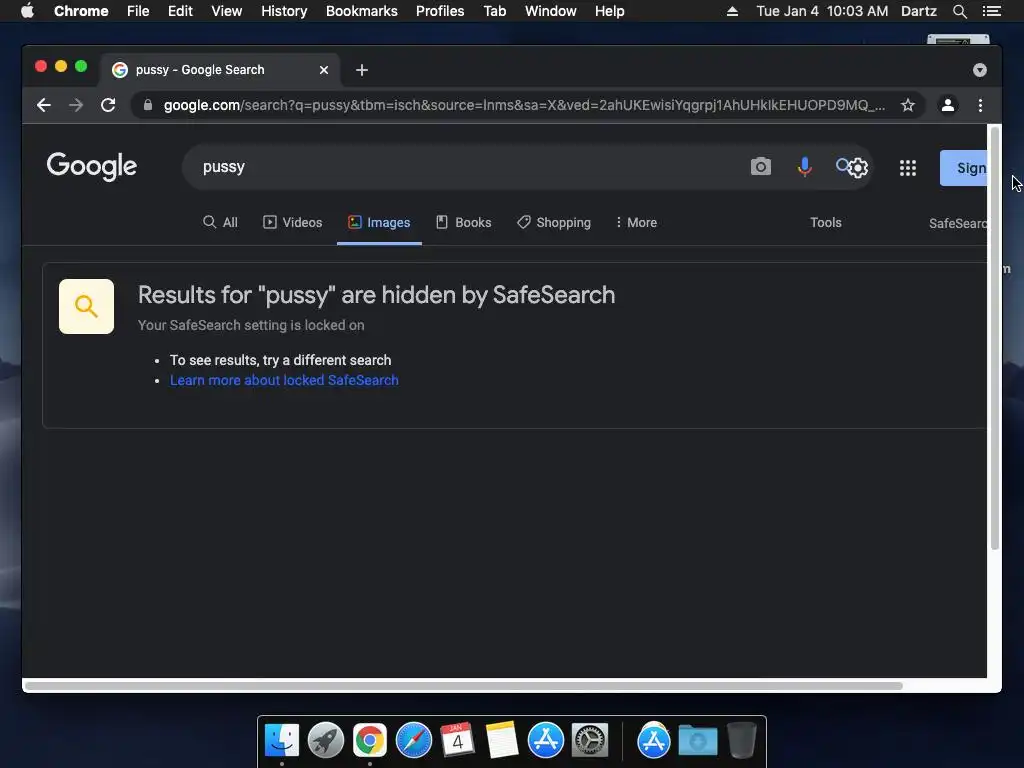The height and width of the screenshot is (768, 1024).
Task: Open Launchpad from the Dock
Action: tap(326, 741)
